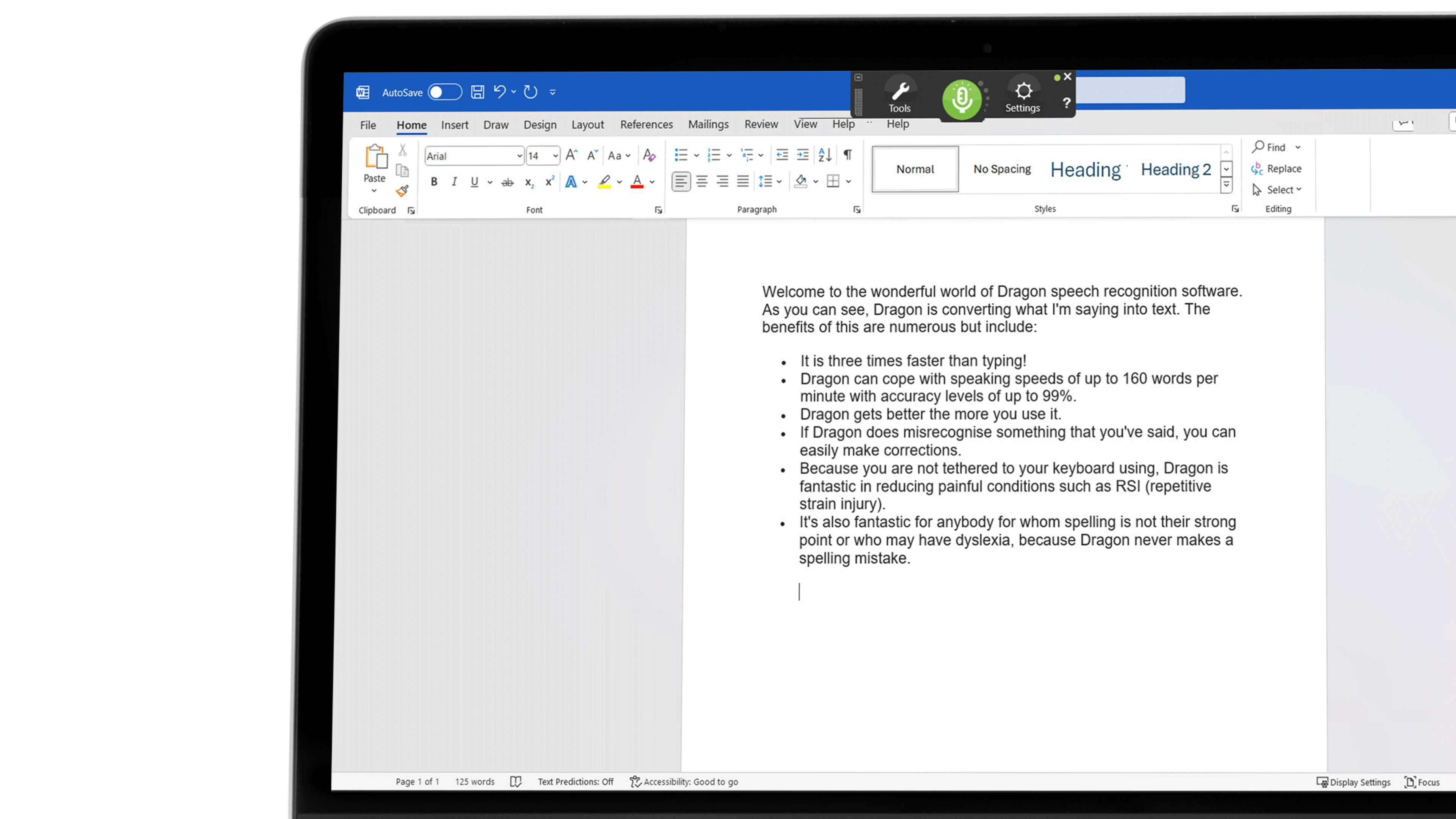The height and width of the screenshot is (819, 1456).
Task: Decrease paragraph indent
Action: coord(782,154)
